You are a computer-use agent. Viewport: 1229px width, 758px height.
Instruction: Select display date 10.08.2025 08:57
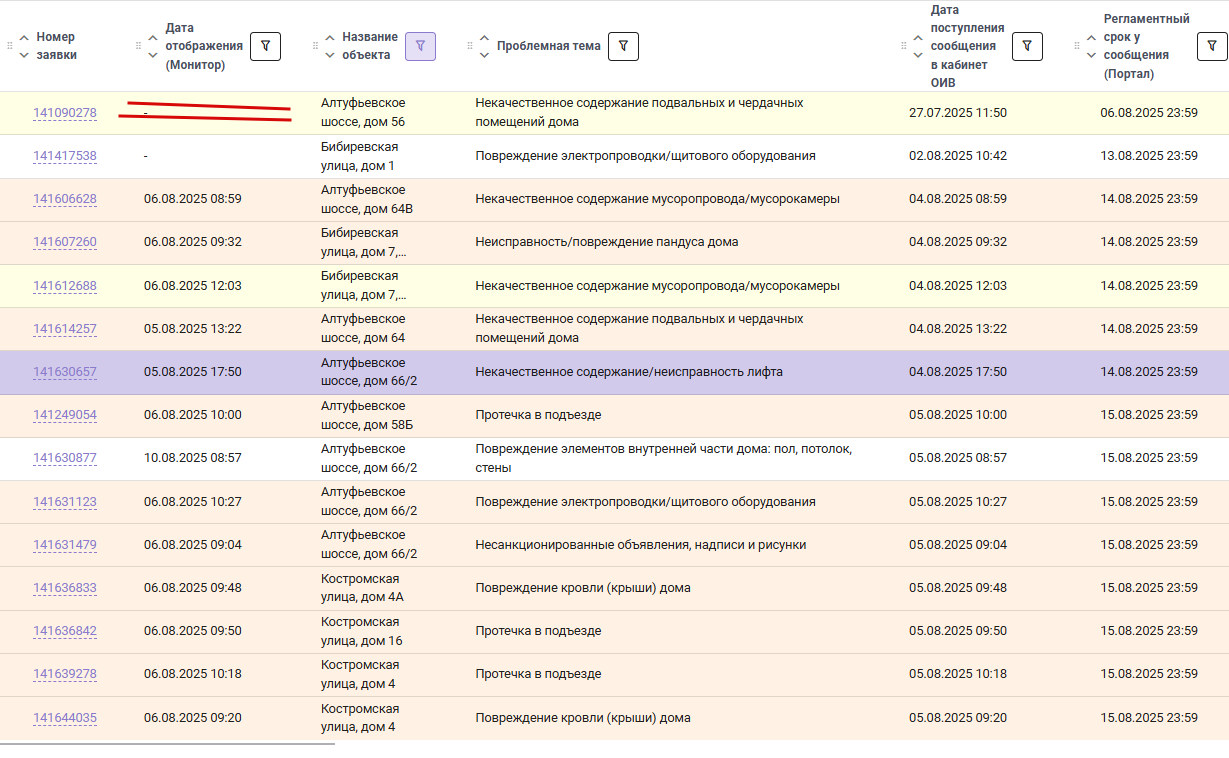tap(193, 458)
